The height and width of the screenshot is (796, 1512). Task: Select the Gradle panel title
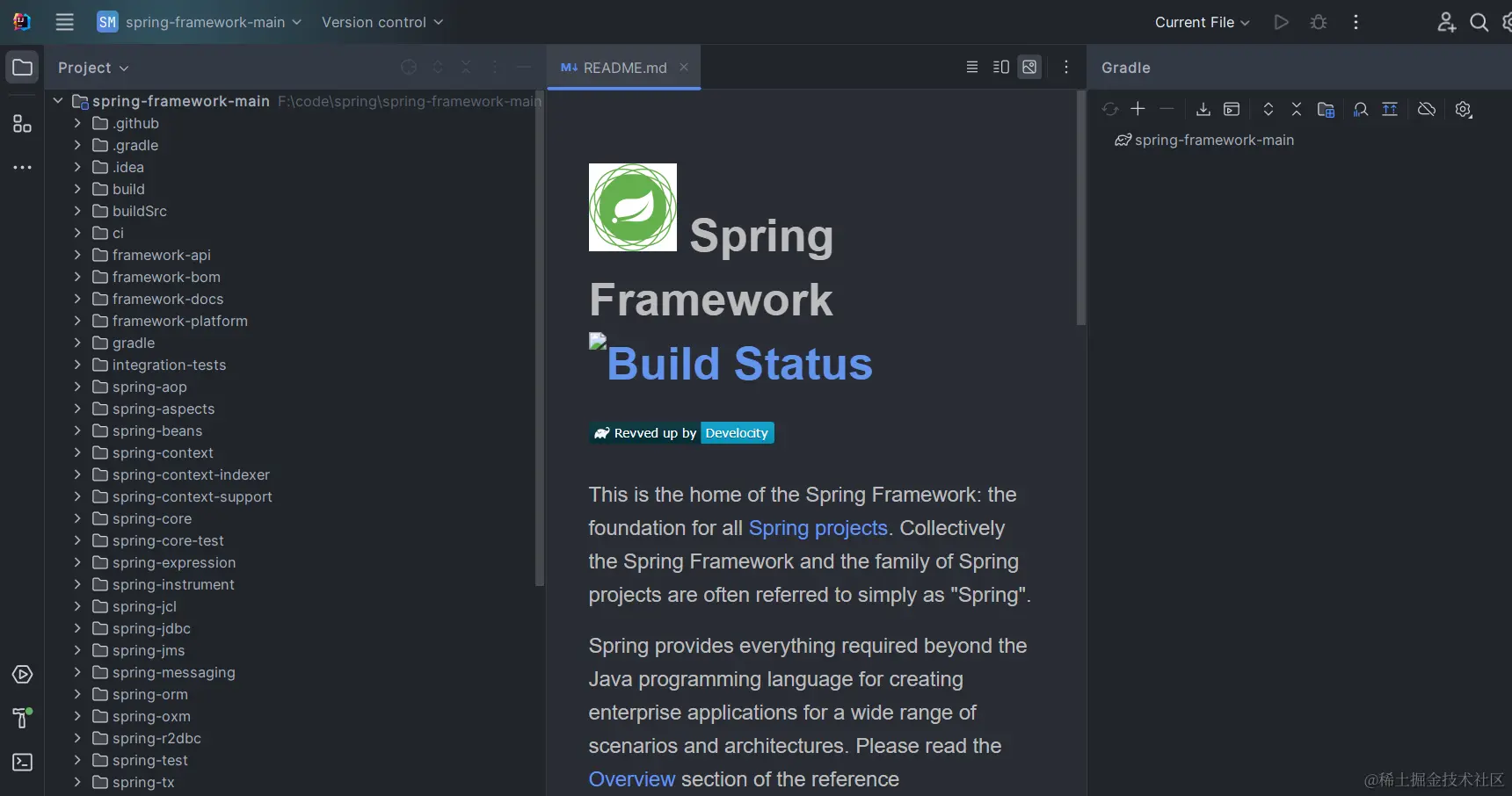[1126, 68]
